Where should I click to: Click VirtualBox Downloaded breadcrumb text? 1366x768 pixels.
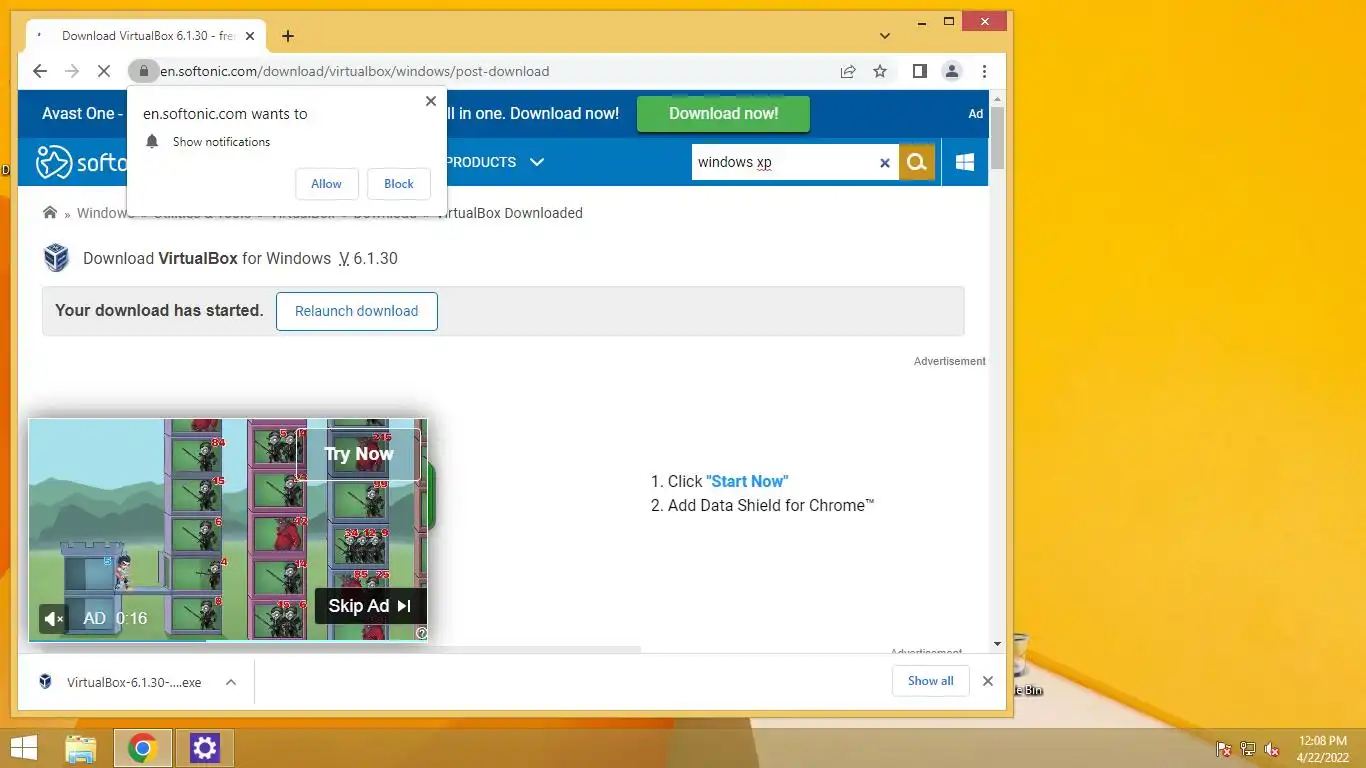tap(510, 213)
